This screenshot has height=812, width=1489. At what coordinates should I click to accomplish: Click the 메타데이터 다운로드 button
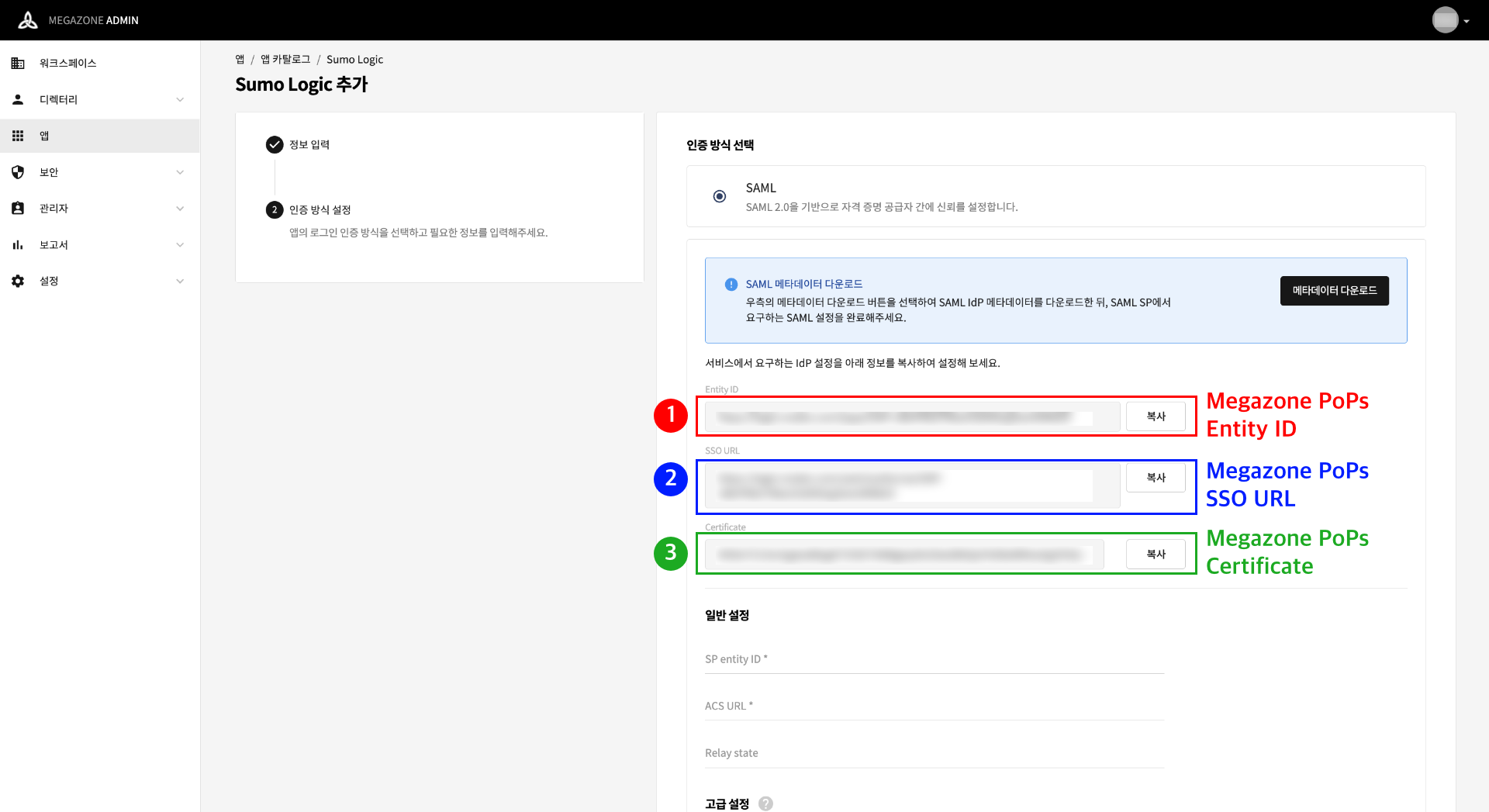point(1334,291)
